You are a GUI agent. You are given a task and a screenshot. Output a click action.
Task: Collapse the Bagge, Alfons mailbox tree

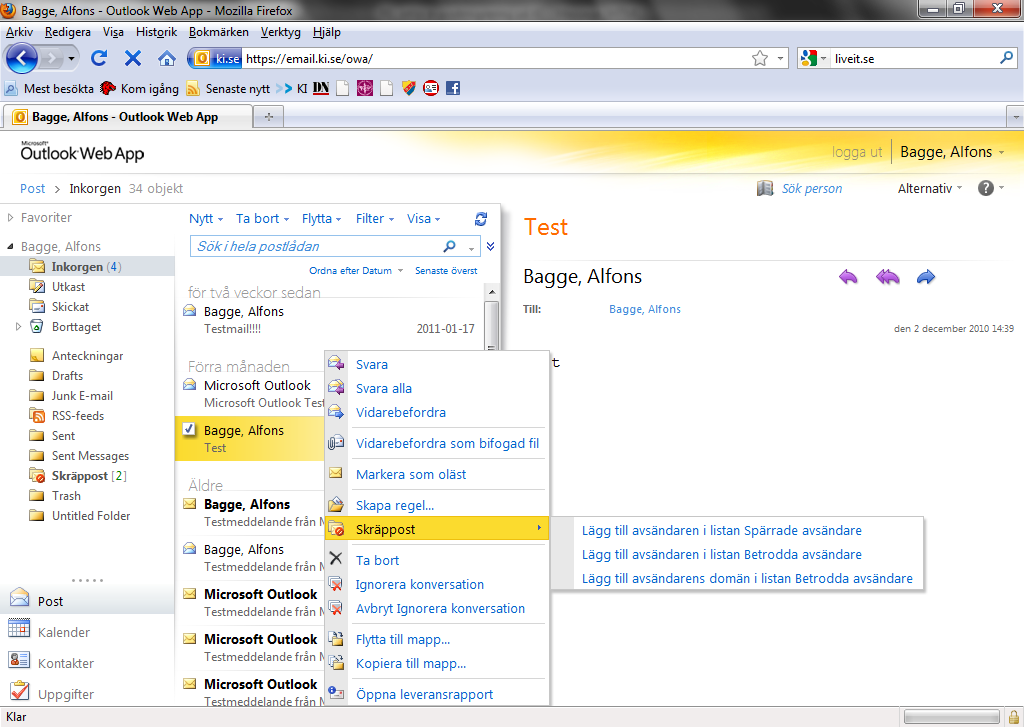[10, 246]
